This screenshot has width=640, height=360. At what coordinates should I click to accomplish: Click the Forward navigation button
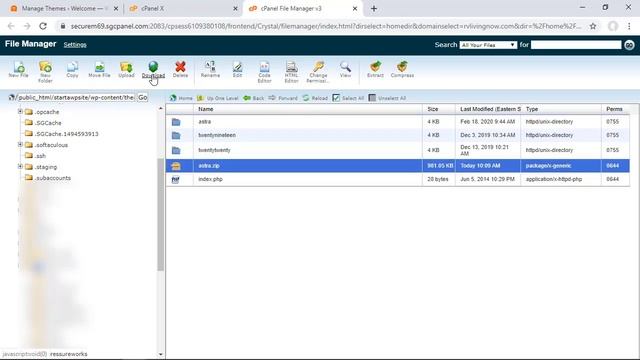pyautogui.click(x=283, y=98)
